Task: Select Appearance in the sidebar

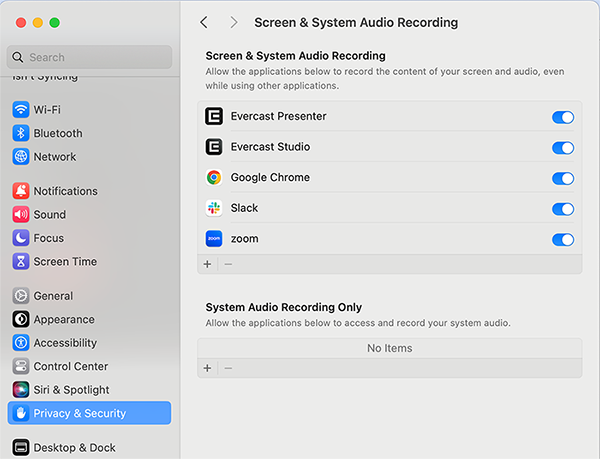Action: coord(89,319)
